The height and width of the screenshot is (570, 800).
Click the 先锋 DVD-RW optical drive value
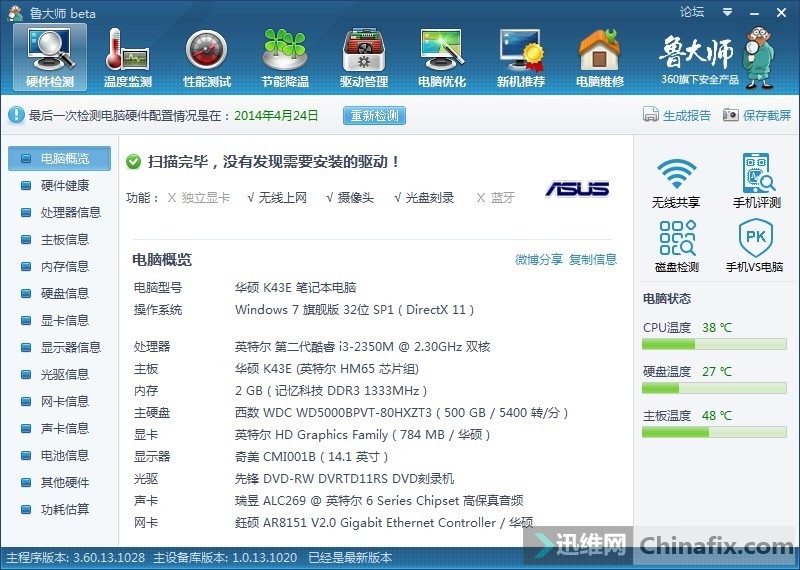pyautogui.click(x=344, y=478)
